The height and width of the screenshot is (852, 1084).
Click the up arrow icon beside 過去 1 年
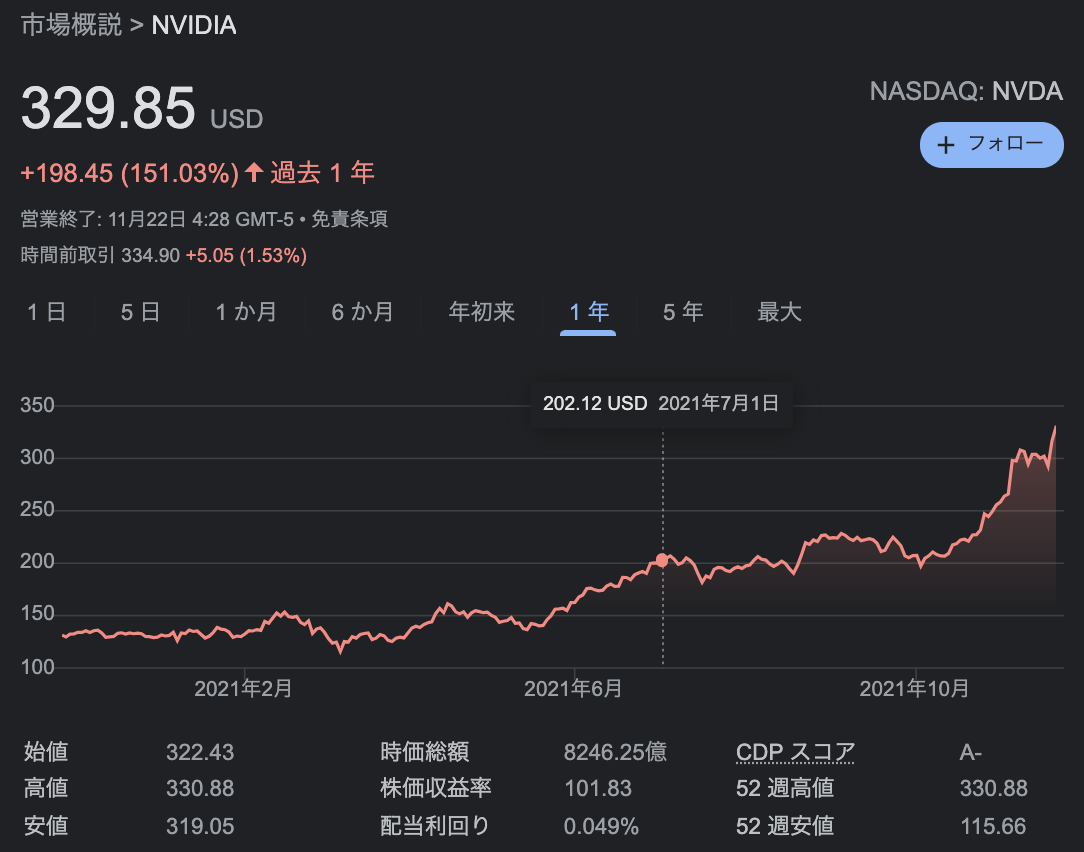tap(254, 172)
